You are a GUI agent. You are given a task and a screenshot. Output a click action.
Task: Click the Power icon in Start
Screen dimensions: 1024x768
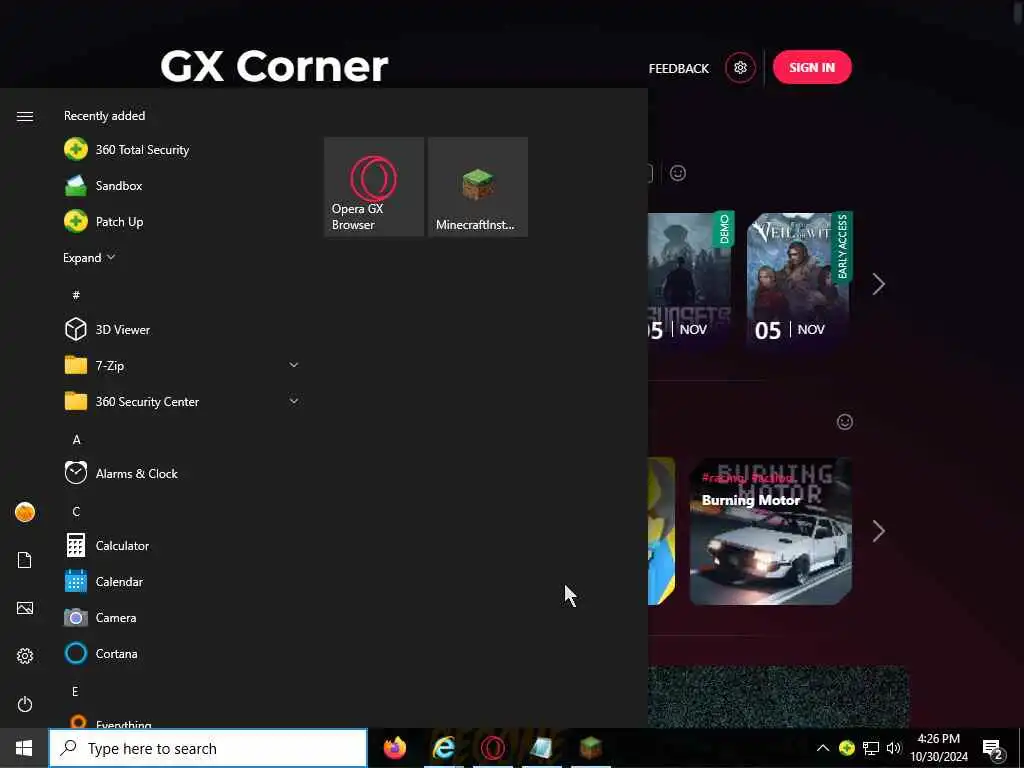(x=25, y=704)
